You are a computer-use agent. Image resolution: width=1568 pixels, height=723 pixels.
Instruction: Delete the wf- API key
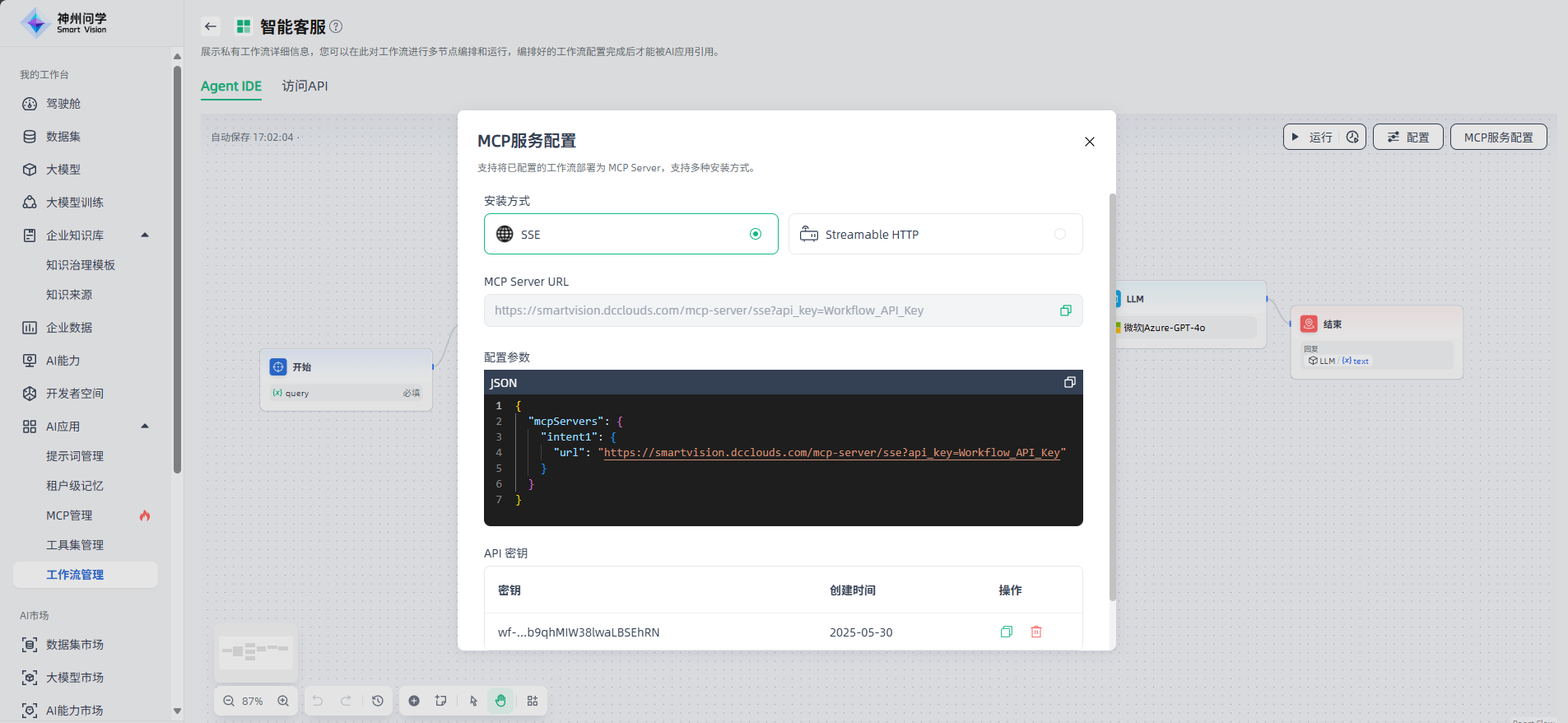(x=1036, y=632)
